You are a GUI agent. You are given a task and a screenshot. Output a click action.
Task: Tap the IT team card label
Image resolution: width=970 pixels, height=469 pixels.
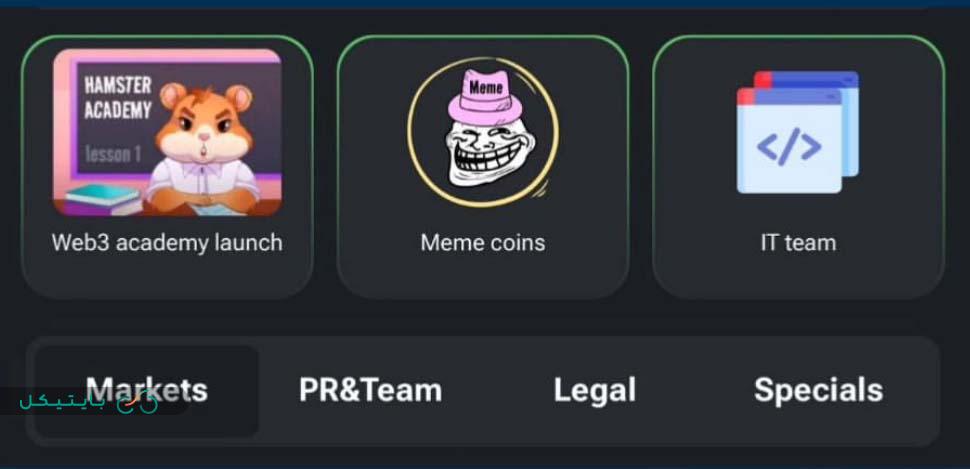pyautogui.click(x=798, y=243)
